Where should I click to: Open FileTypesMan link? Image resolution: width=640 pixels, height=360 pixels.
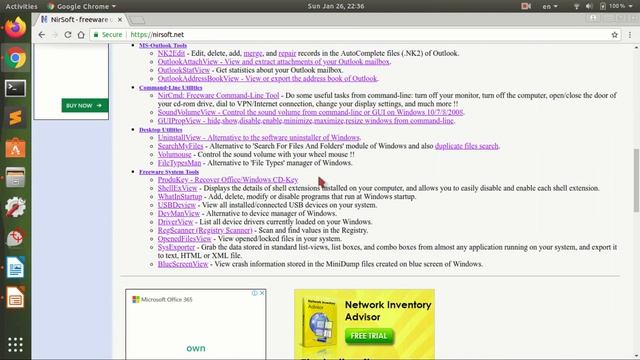click(x=180, y=163)
